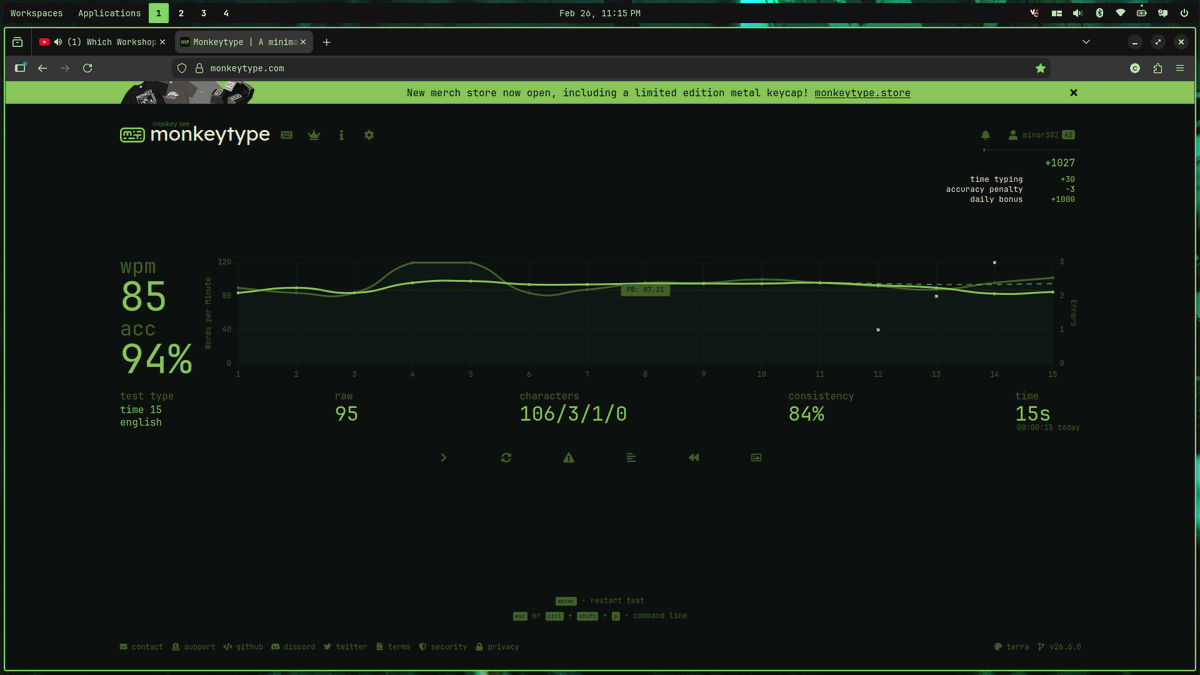Reload the page with refresh button

(x=87, y=68)
